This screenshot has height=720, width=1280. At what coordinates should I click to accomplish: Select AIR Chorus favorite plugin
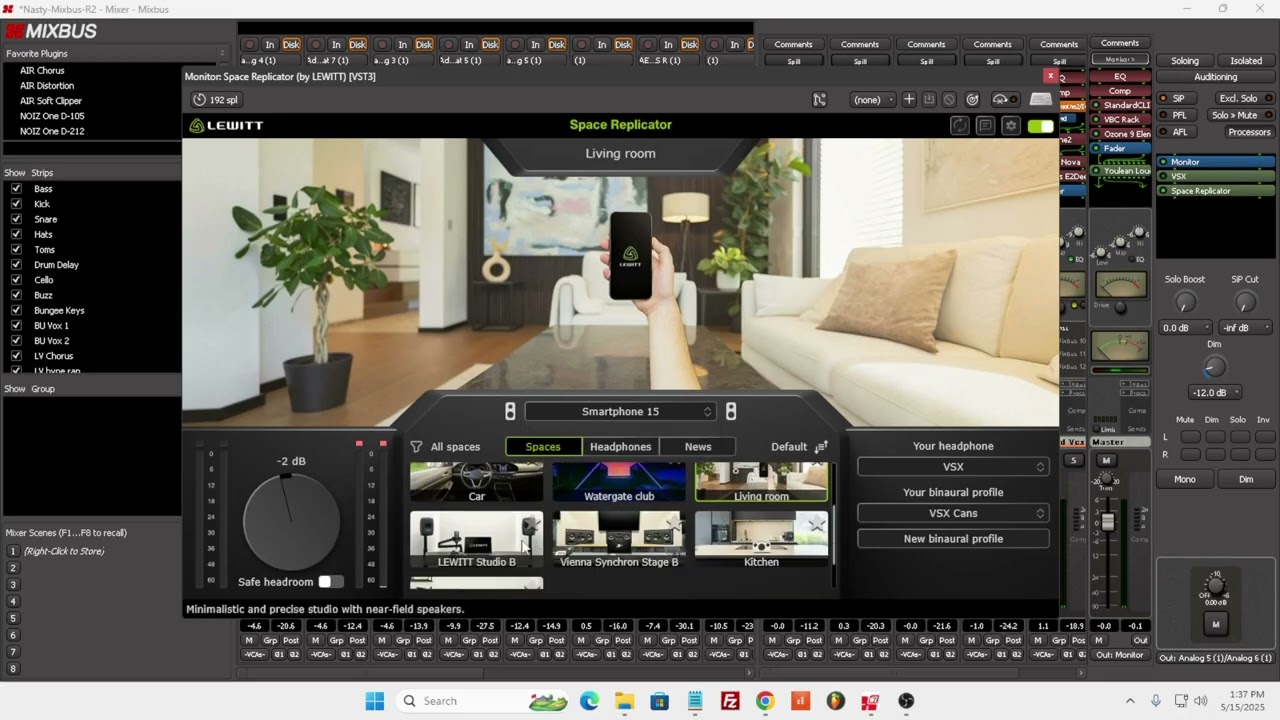pos(42,71)
